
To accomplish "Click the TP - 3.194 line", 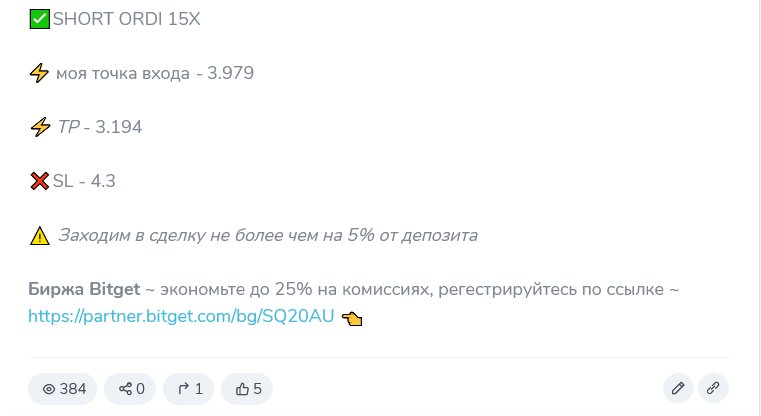I will (x=99, y=127).
